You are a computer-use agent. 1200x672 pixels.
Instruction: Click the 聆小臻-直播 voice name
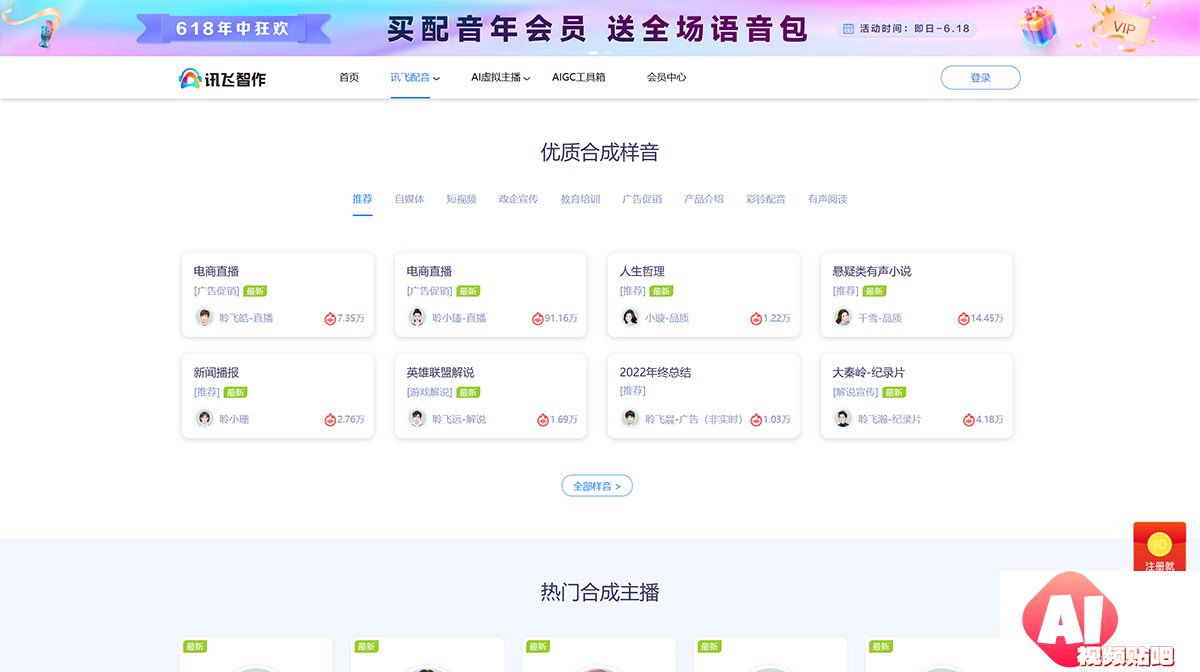(459, 318)
